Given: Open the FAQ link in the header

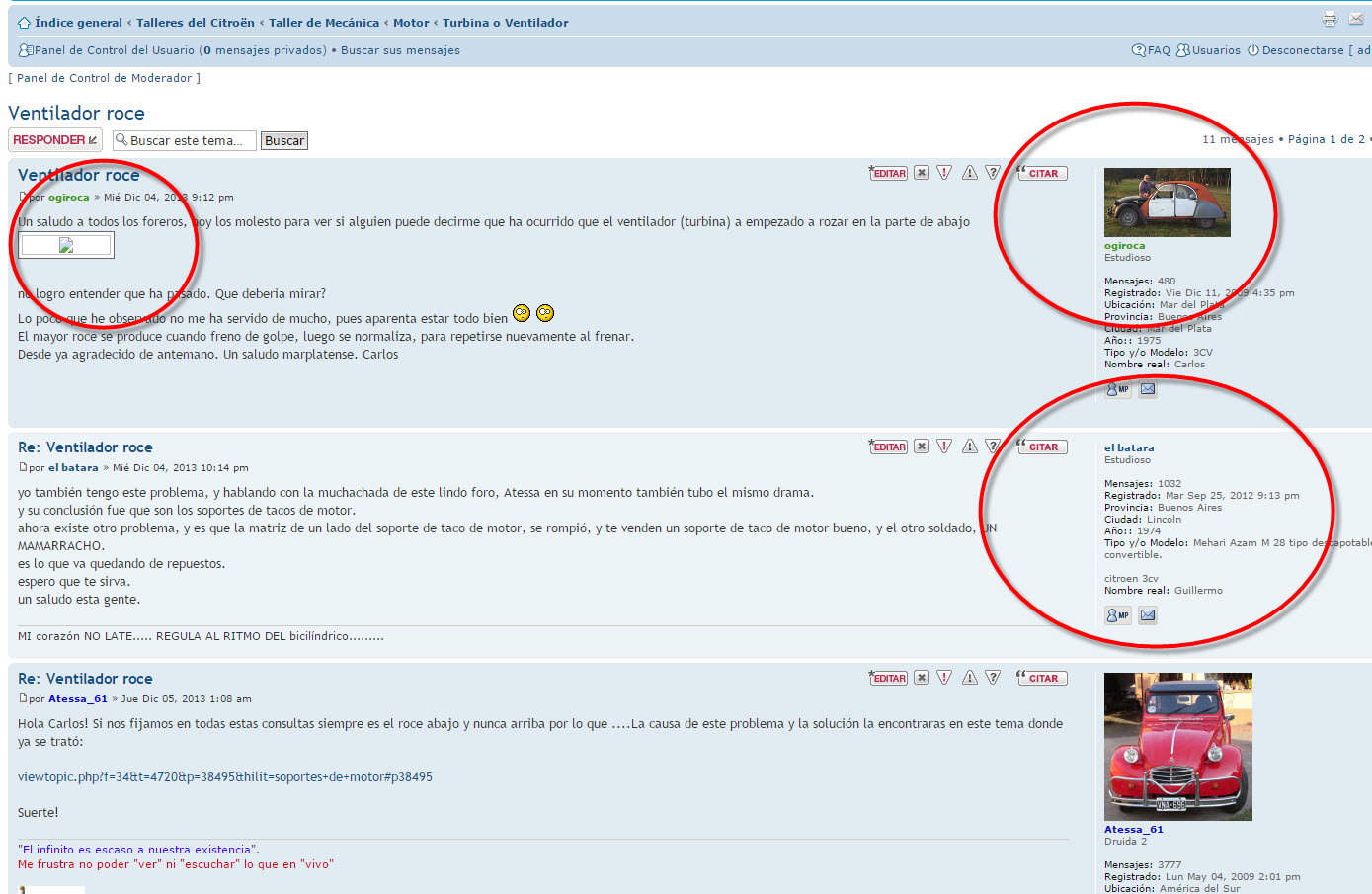Looking at the screenshot, I should pos(1158,50).
